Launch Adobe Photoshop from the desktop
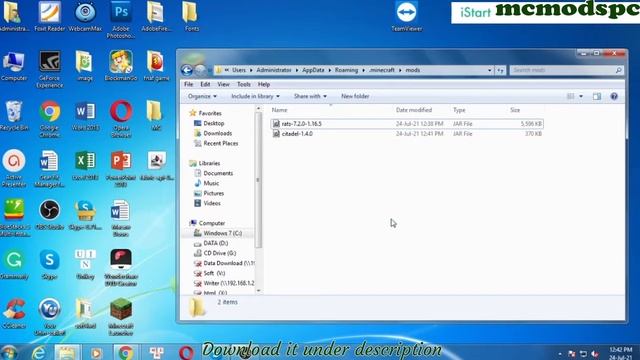 tap(121, 20)
